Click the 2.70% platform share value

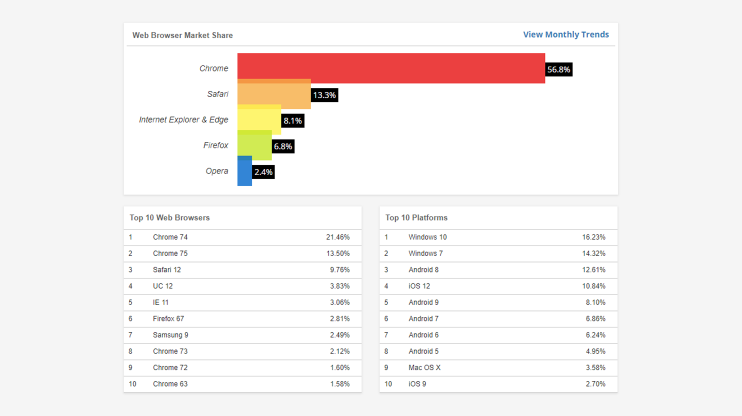[x=595, y=384]
